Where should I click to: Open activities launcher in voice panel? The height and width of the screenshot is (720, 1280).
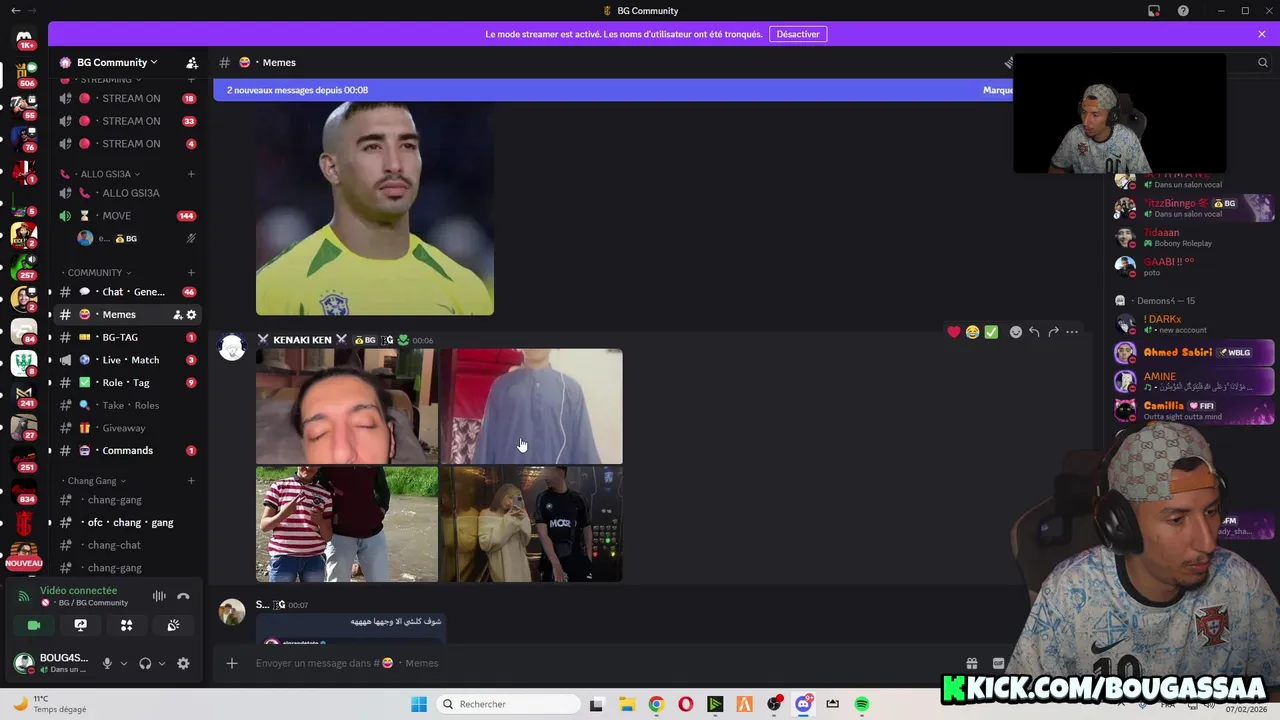pyautogui.click(x=127, y=625)
